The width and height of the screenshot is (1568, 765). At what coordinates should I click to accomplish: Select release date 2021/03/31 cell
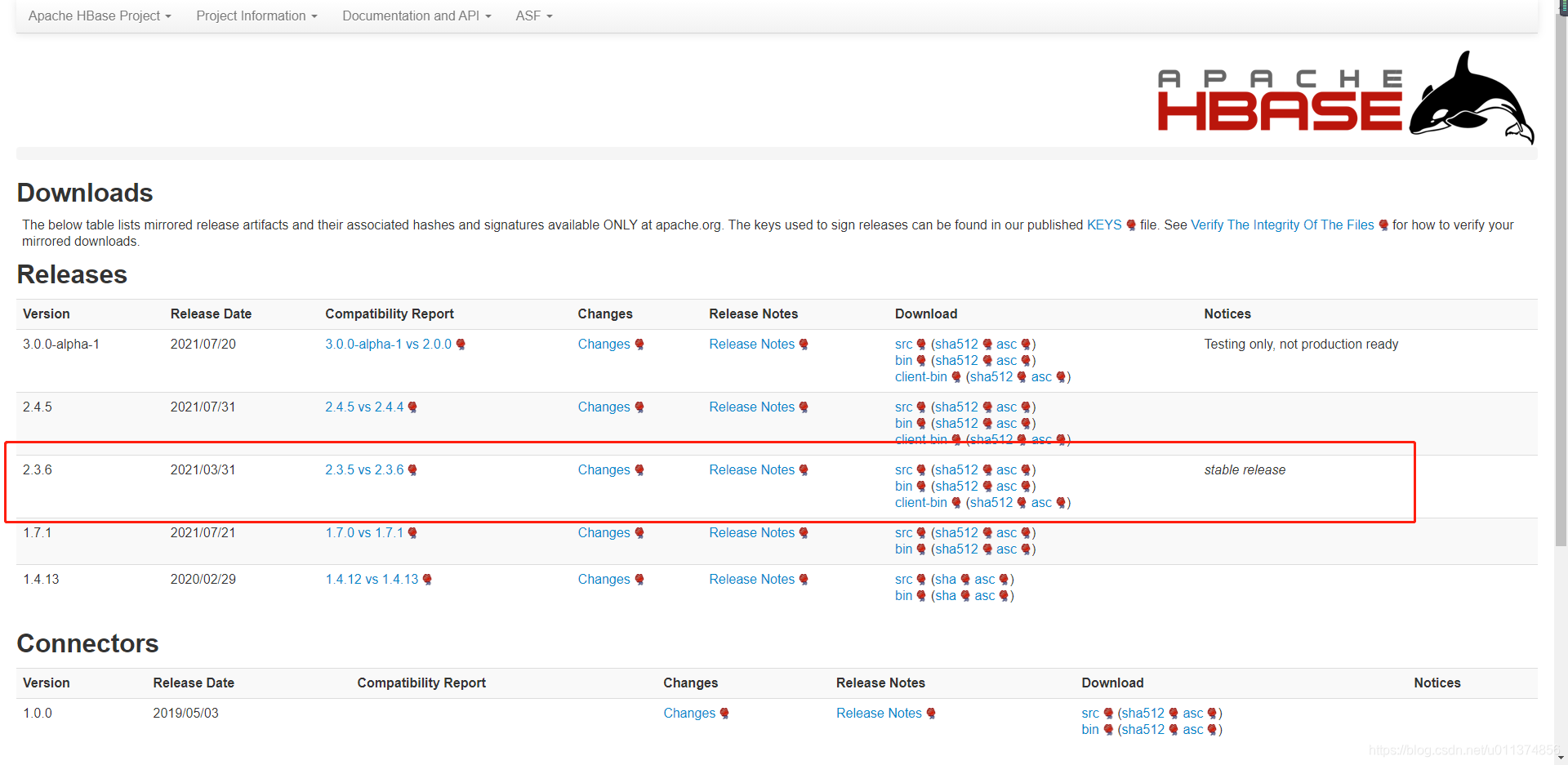(203, 469)
